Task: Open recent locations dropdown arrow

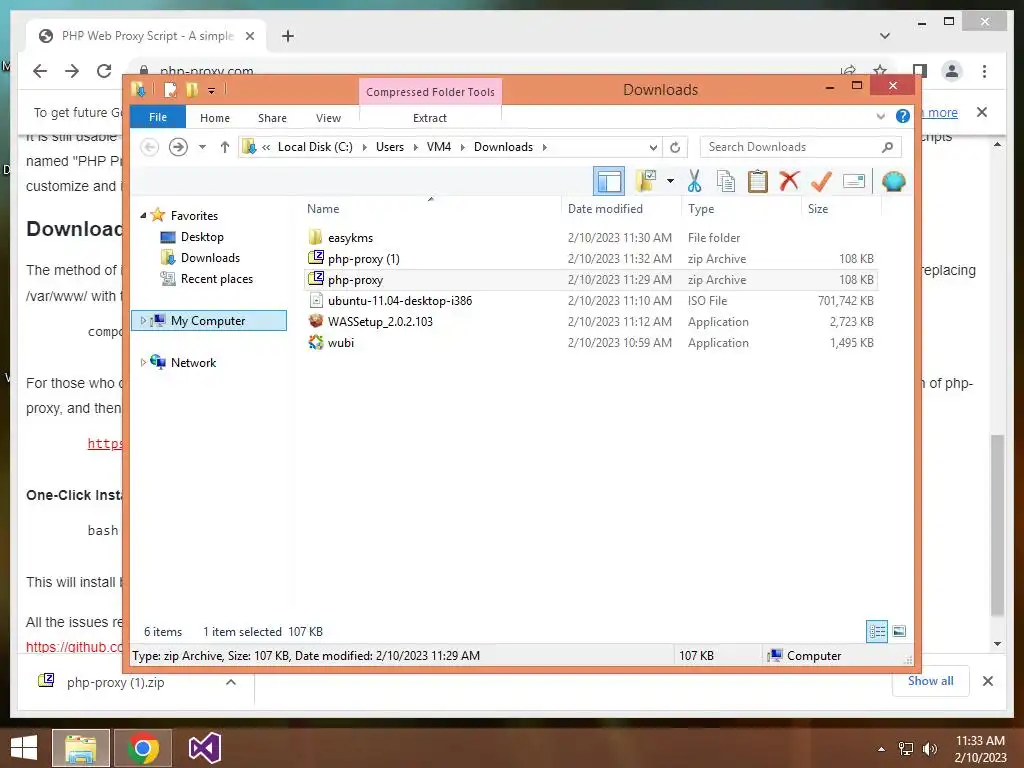Action: point(202,147)
